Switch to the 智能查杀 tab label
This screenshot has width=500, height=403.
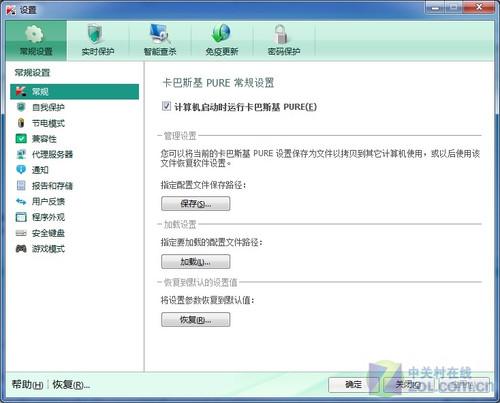point(160,52)
